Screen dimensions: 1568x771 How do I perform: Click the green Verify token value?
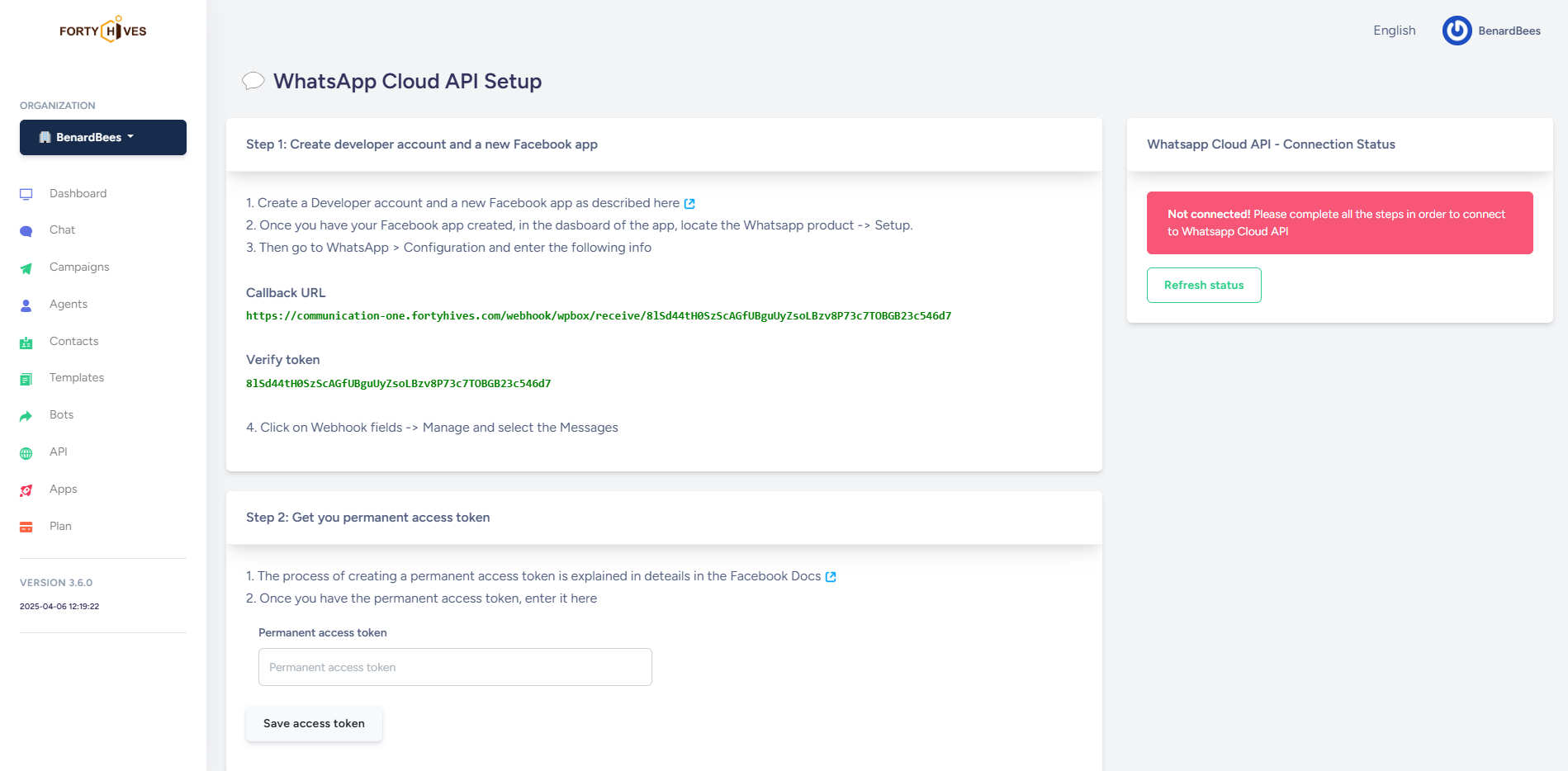398,384
